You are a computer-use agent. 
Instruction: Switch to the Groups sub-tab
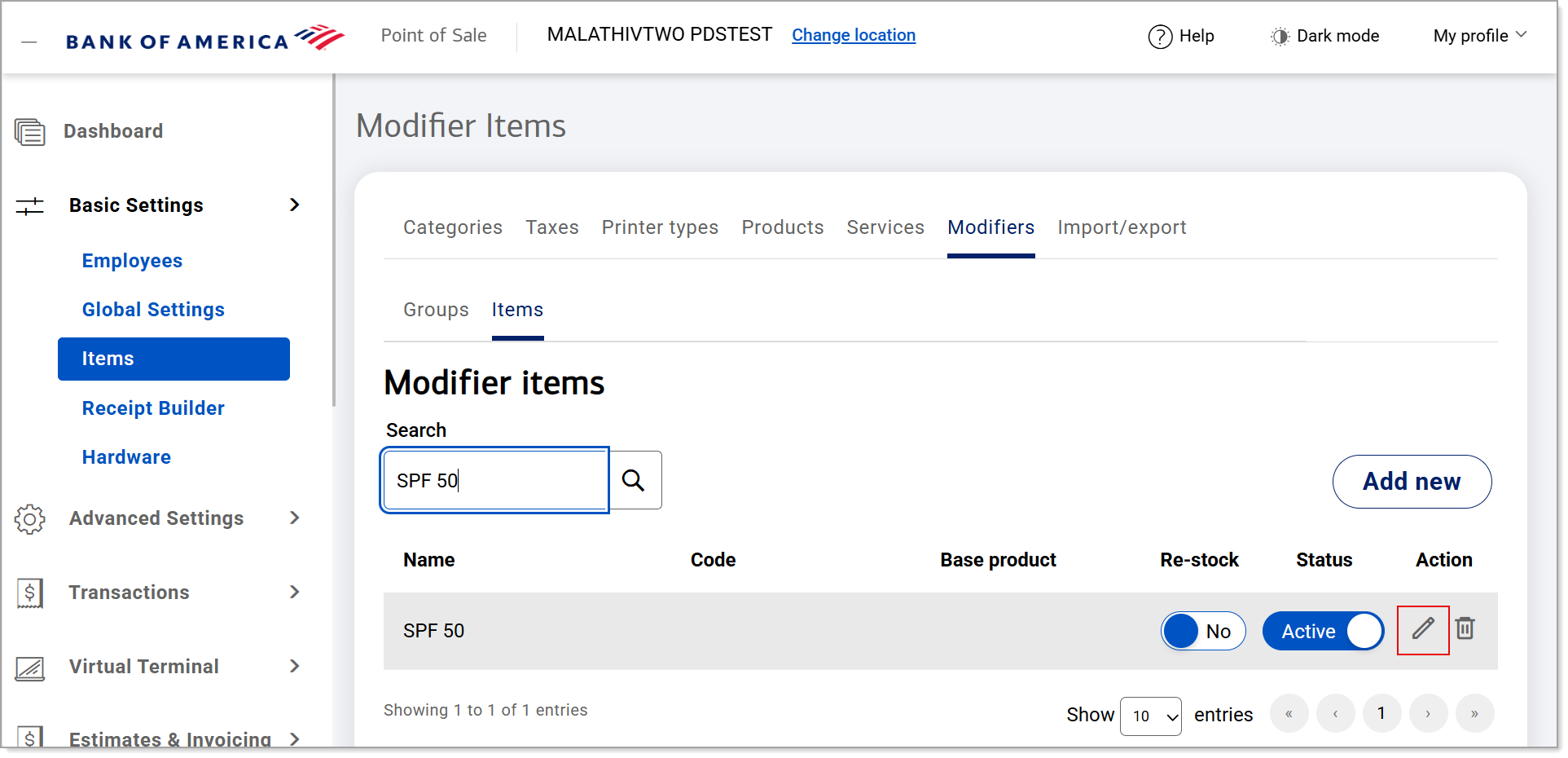[x=436, y=310]
